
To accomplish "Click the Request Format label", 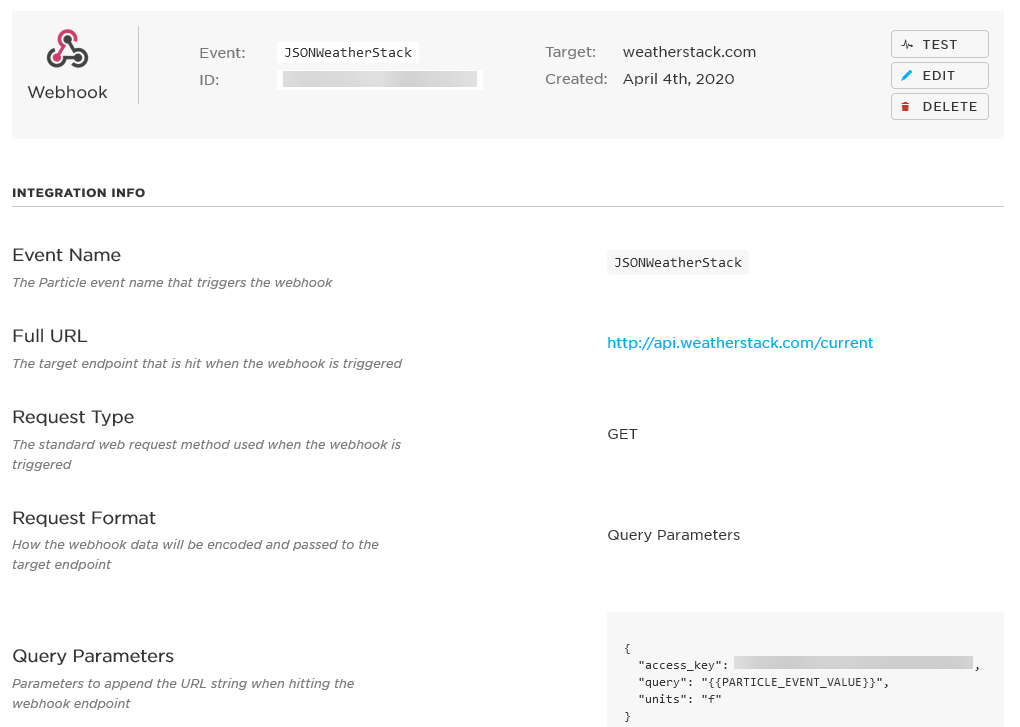I will 84,518.
